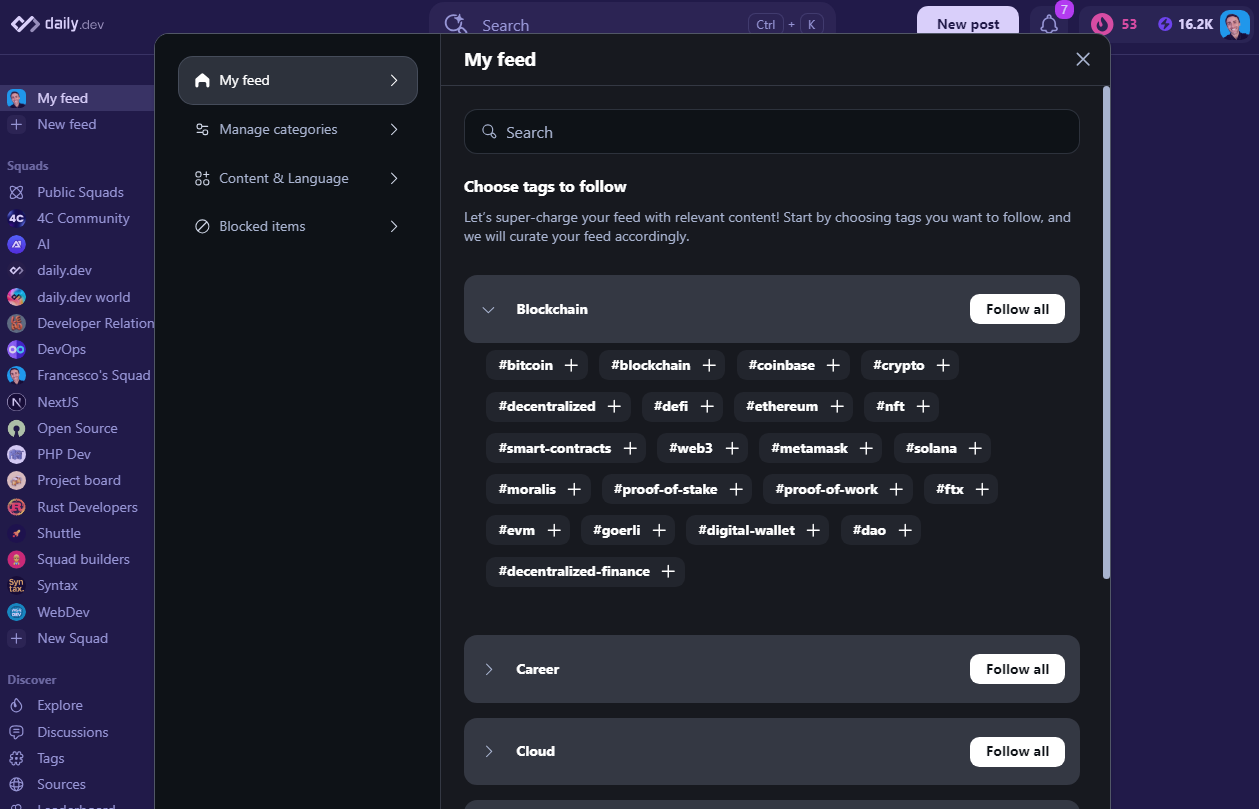Open the Rust Developers squad

77,507
